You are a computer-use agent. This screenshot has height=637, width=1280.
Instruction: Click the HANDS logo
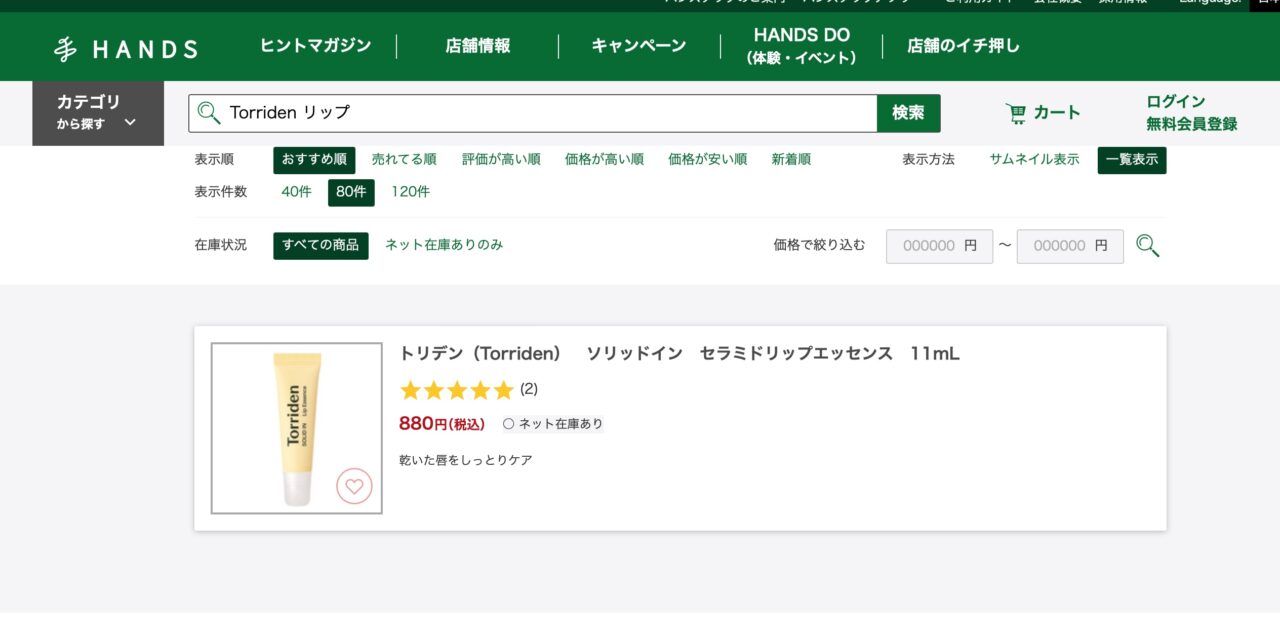pos(126,48)
